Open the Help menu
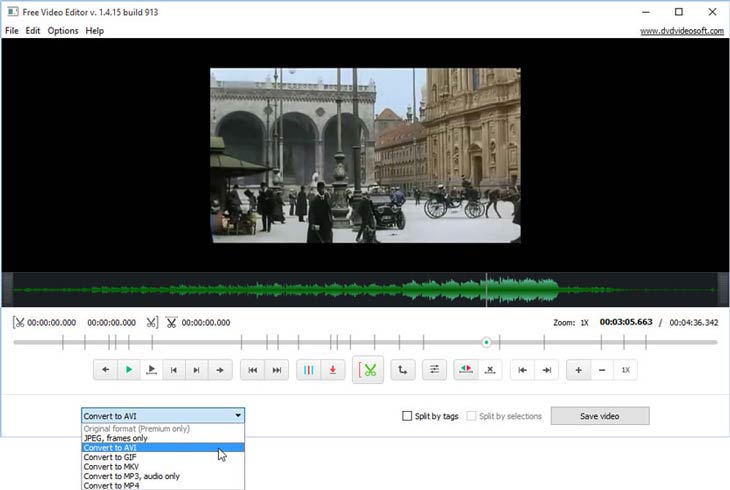The image size is (730, 490). coord(95,31)
